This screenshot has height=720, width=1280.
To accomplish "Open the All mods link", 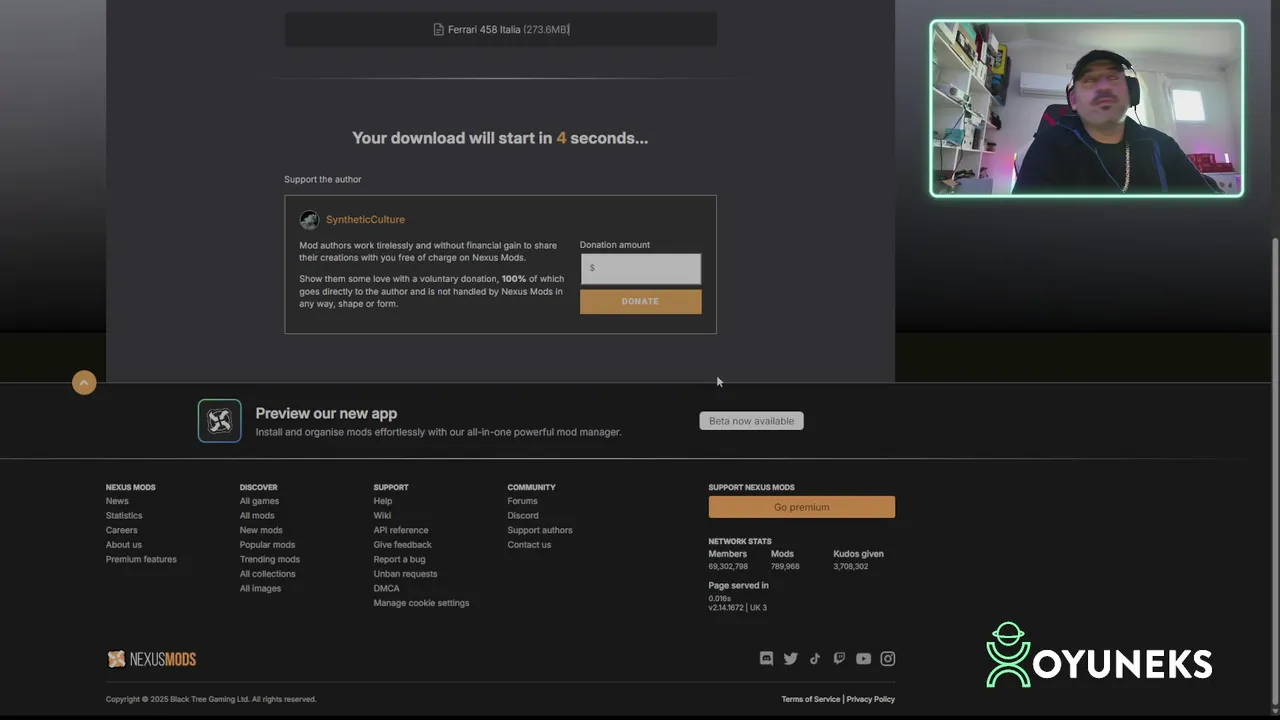I will pos(257,516).
